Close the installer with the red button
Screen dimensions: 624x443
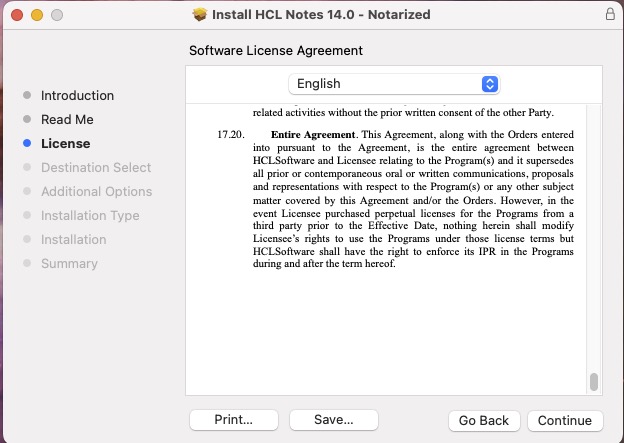coord(17,16)
